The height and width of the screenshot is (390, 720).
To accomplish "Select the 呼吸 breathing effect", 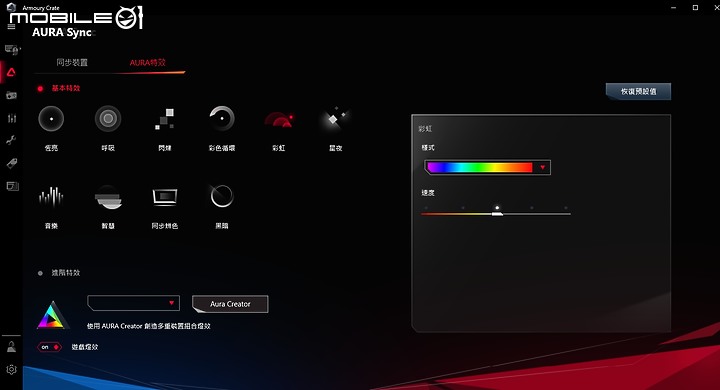I will 108,119.
